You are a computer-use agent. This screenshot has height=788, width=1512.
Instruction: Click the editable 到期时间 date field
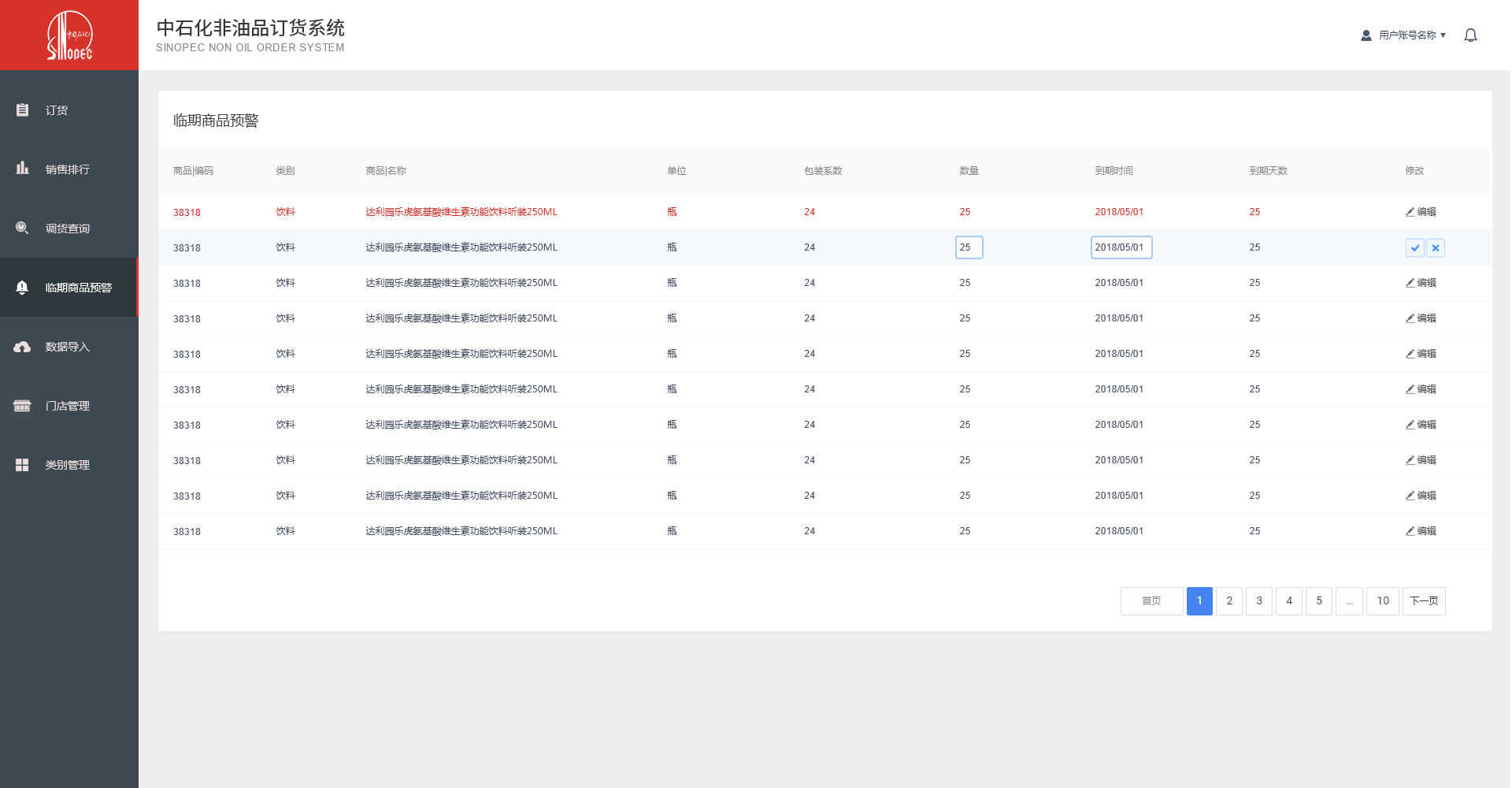coord(1121,247)
